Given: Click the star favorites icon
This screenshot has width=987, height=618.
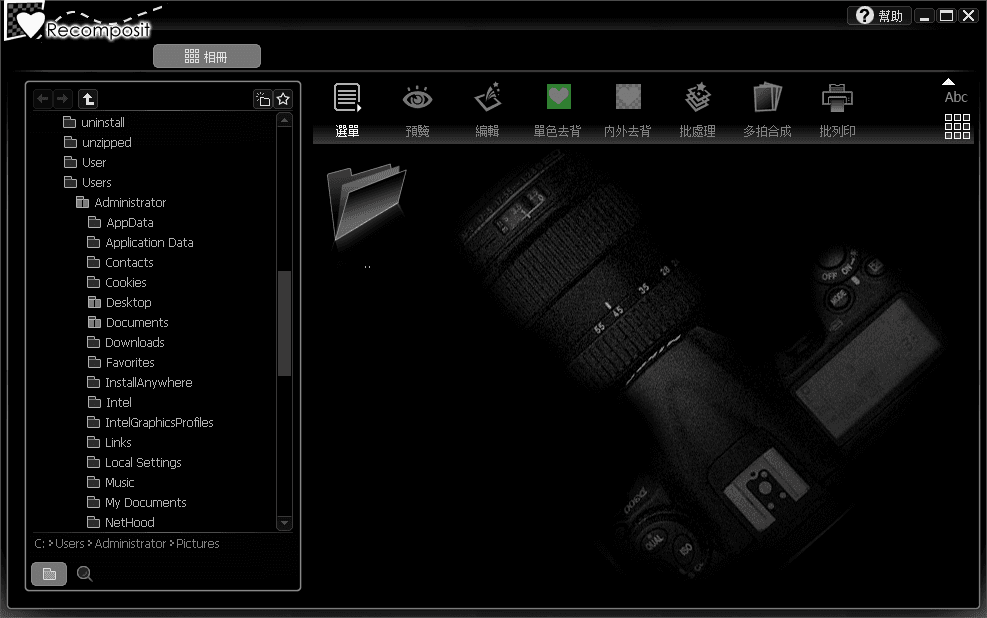Looking at the screenshot, I should tap(284, 99).
